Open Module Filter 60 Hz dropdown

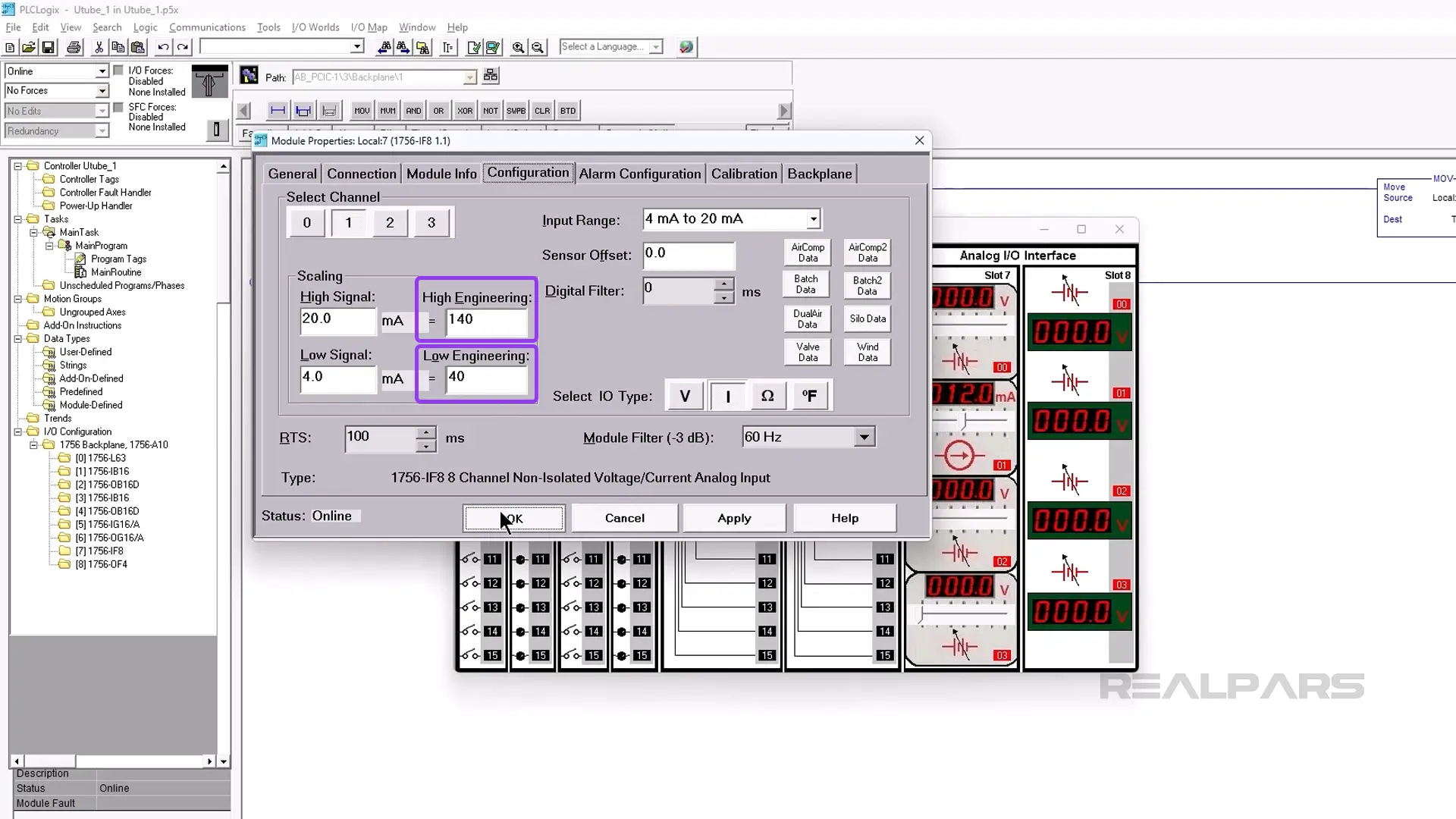click(864, 438)
